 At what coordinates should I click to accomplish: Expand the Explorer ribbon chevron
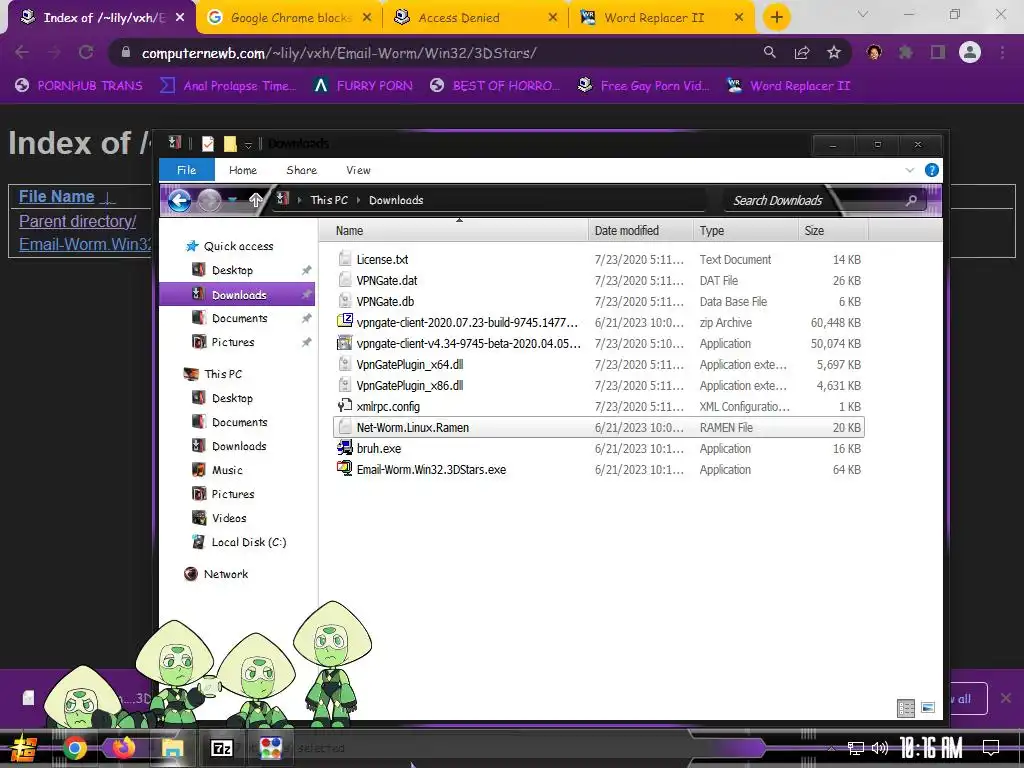910,170
